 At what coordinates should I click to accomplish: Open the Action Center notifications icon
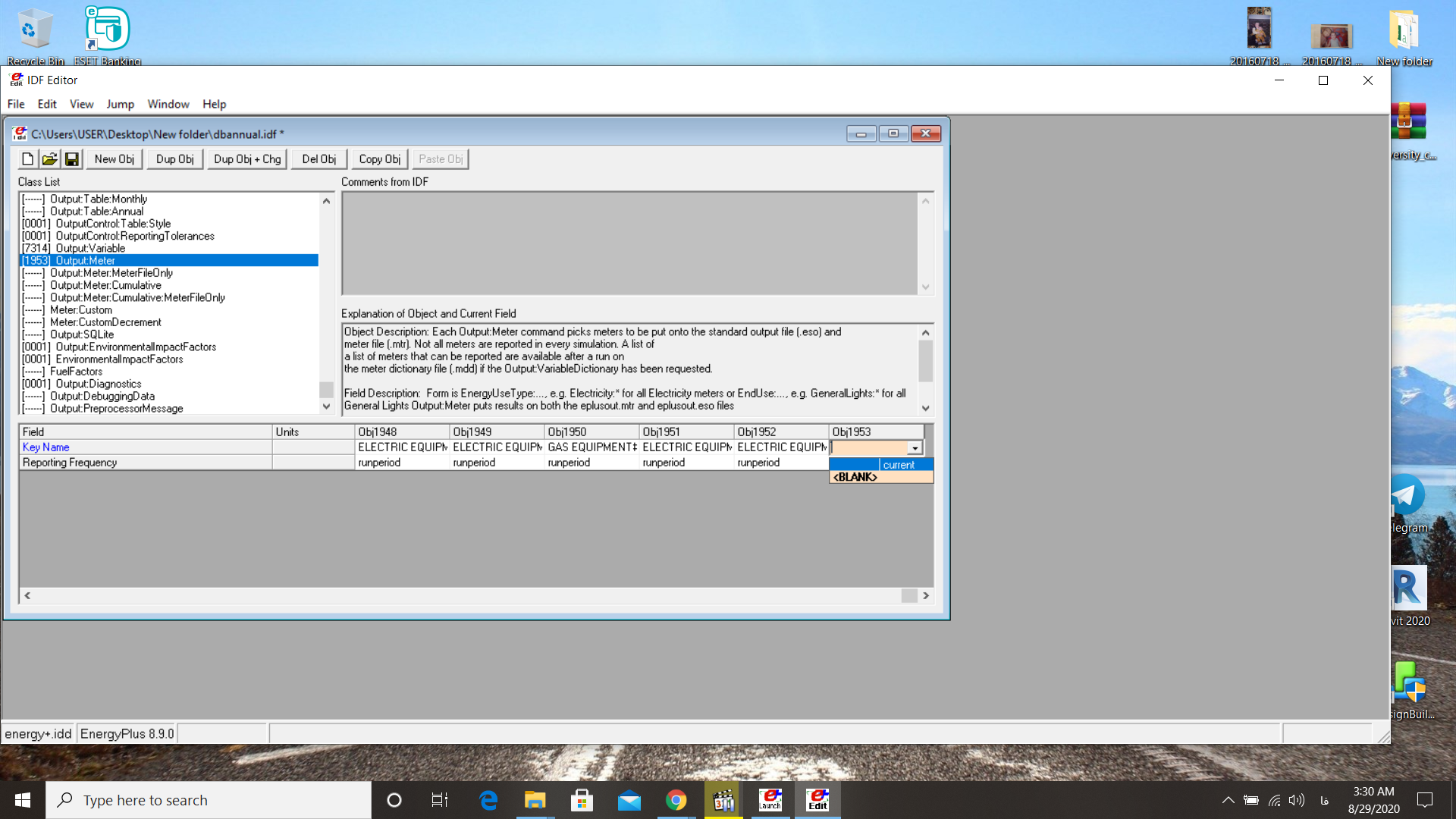[1425, 800]
